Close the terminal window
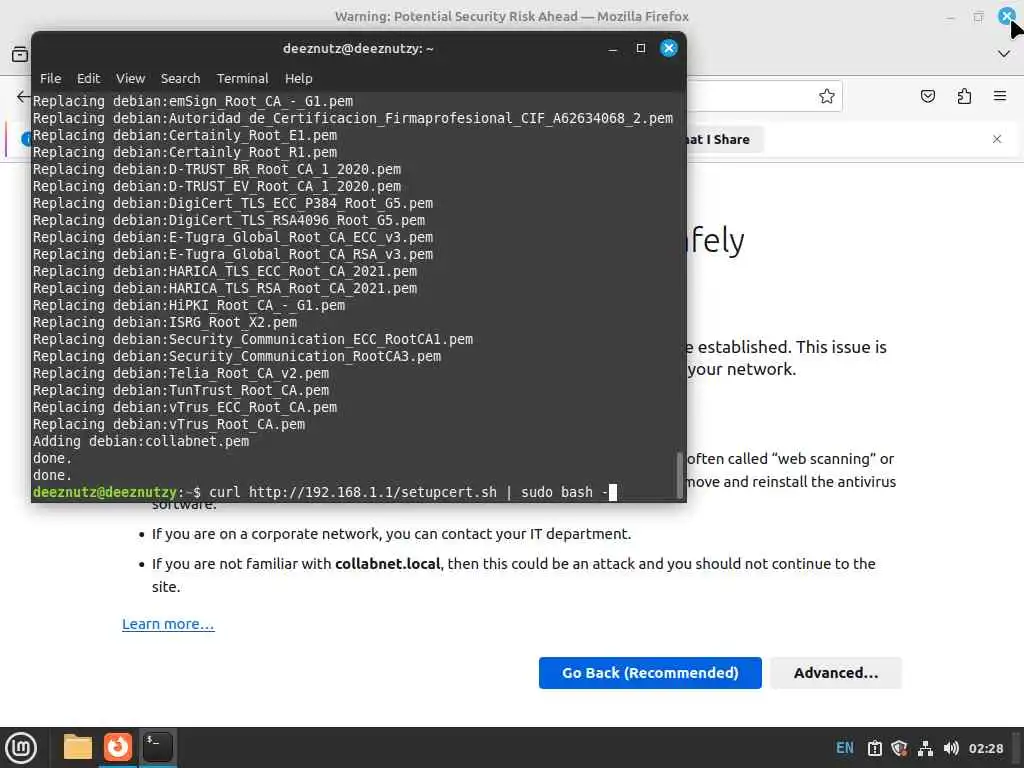Viewport: 1024px width, 768px height. click(x=668, y=48)
